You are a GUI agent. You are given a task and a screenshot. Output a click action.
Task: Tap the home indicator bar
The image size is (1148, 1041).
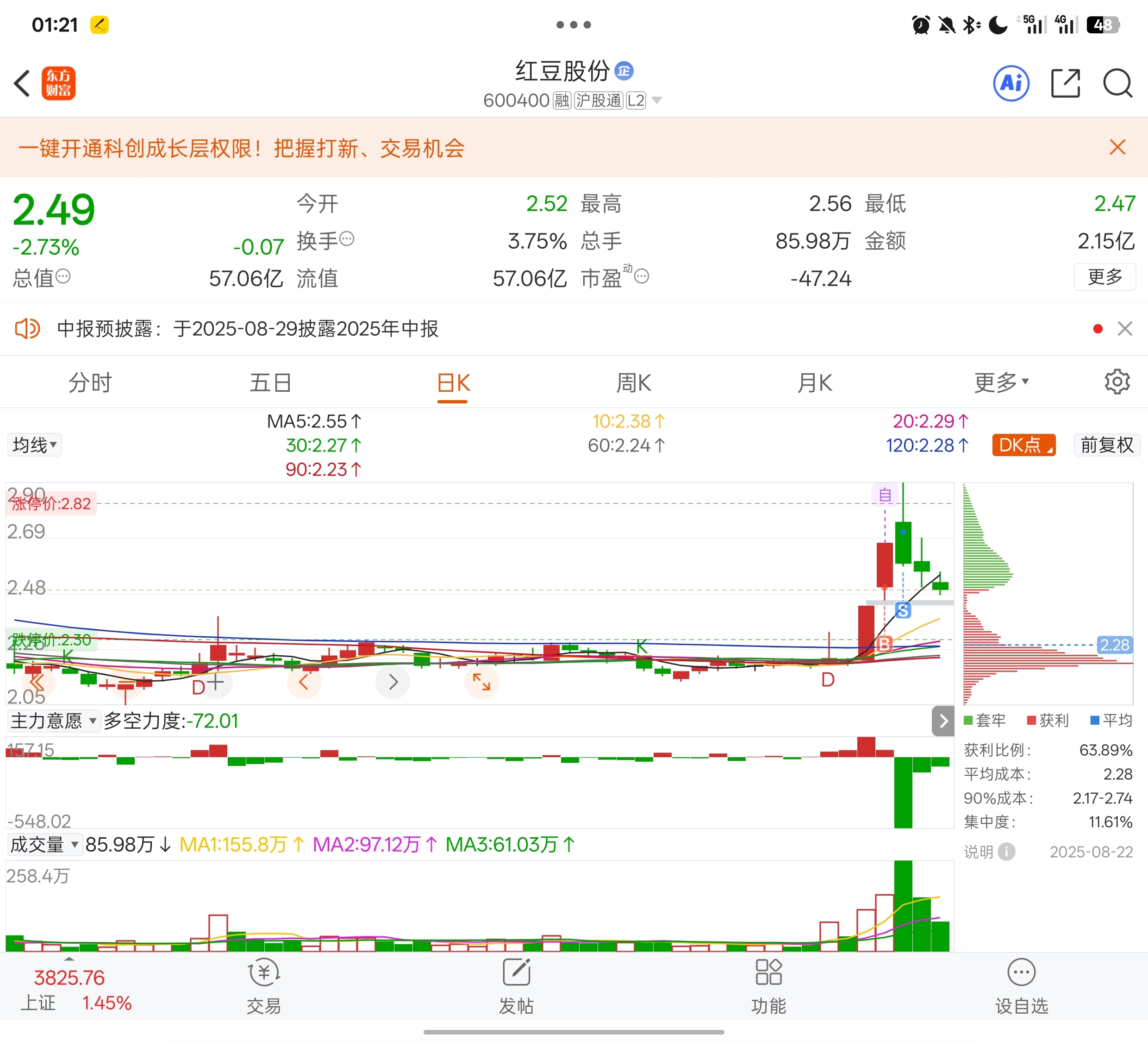click(574, 1032)
